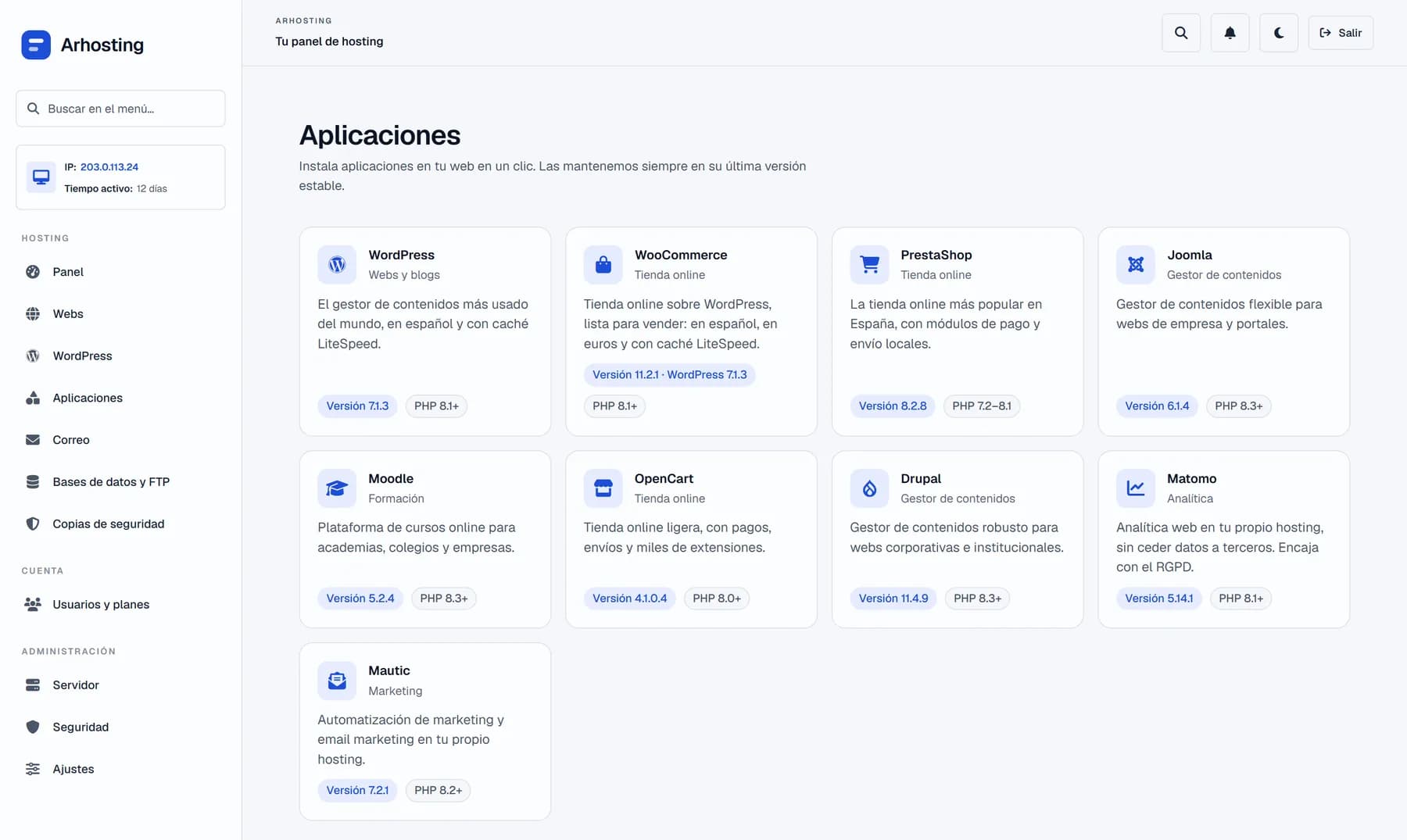Click the Mautic envelope icon
1407x840 pixels.
click(x=337, y=681)
